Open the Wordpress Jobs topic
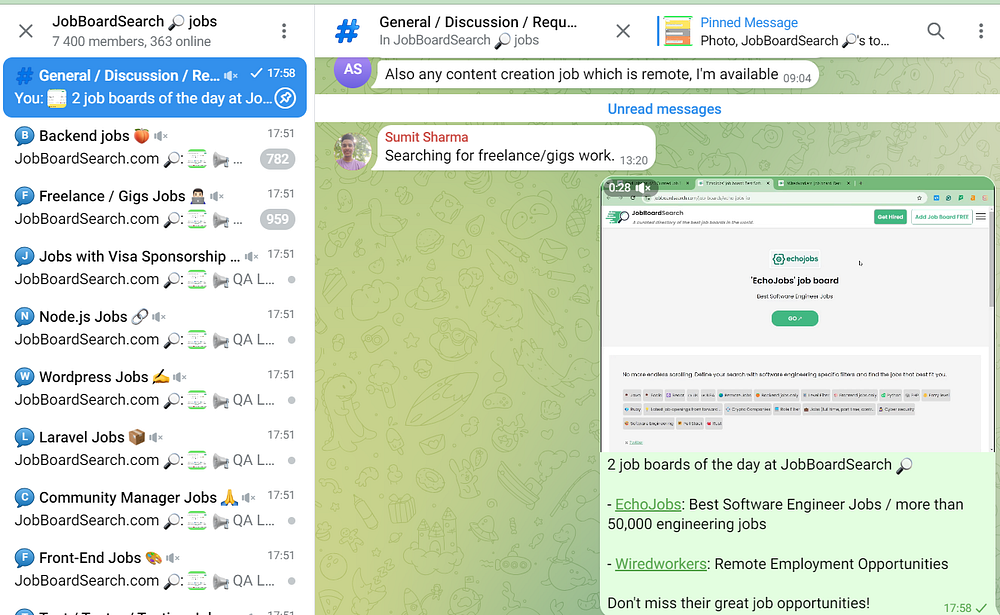This screenshot has width=1000, height=615. click(155, 389)
